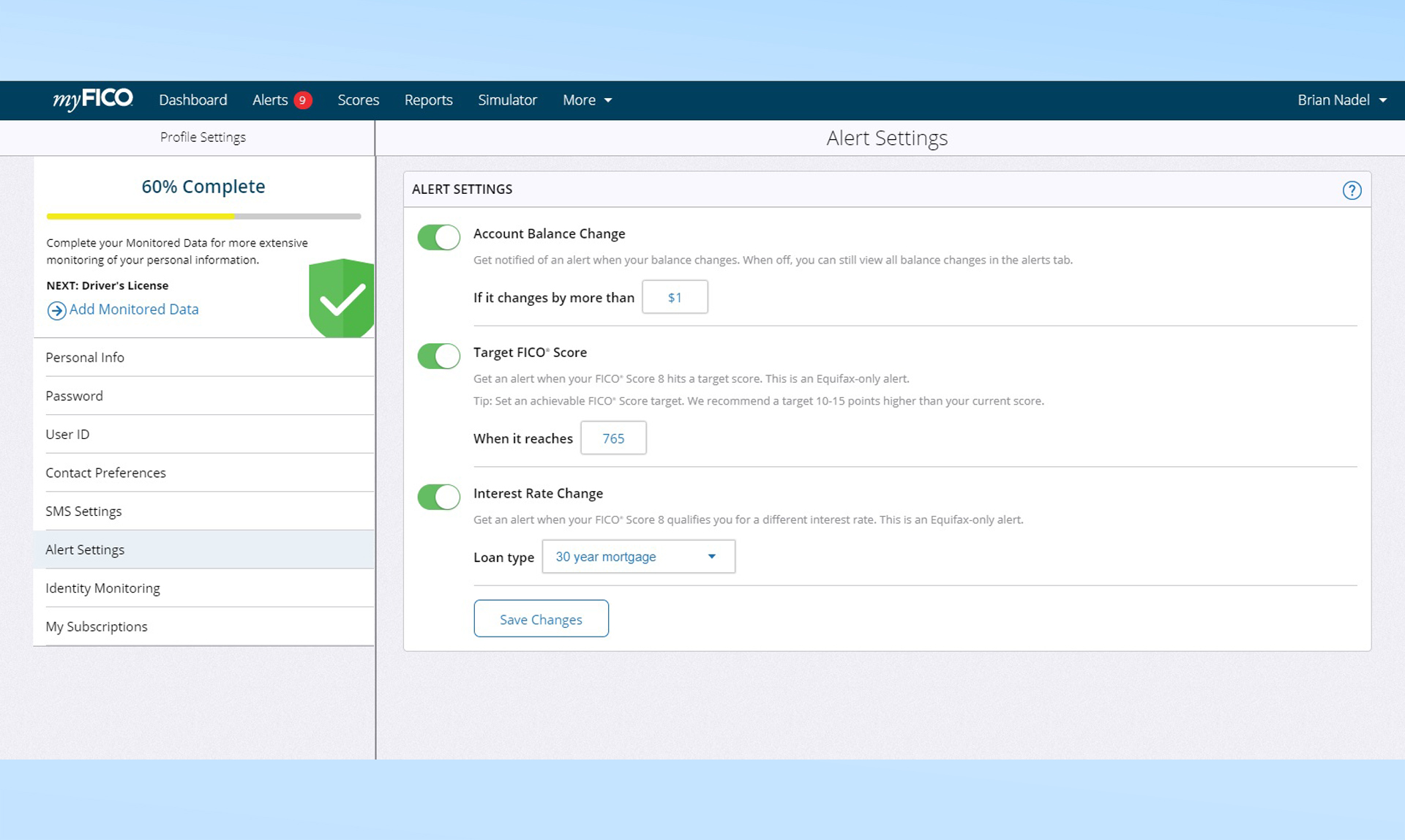Expand the More menu
This screenshot has width=1405, height=840.
587,100
